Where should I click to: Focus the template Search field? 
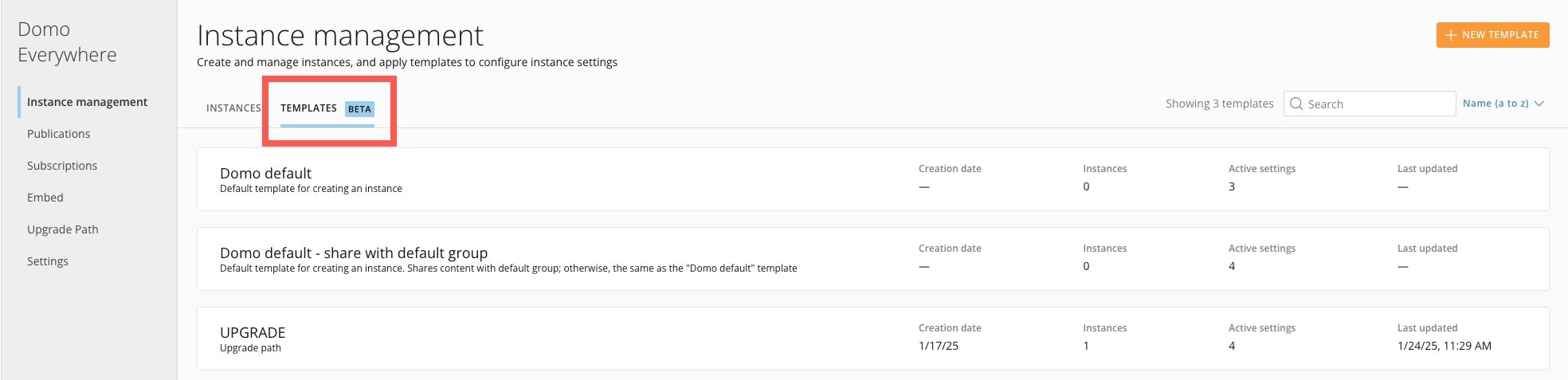coord(1378,104)
